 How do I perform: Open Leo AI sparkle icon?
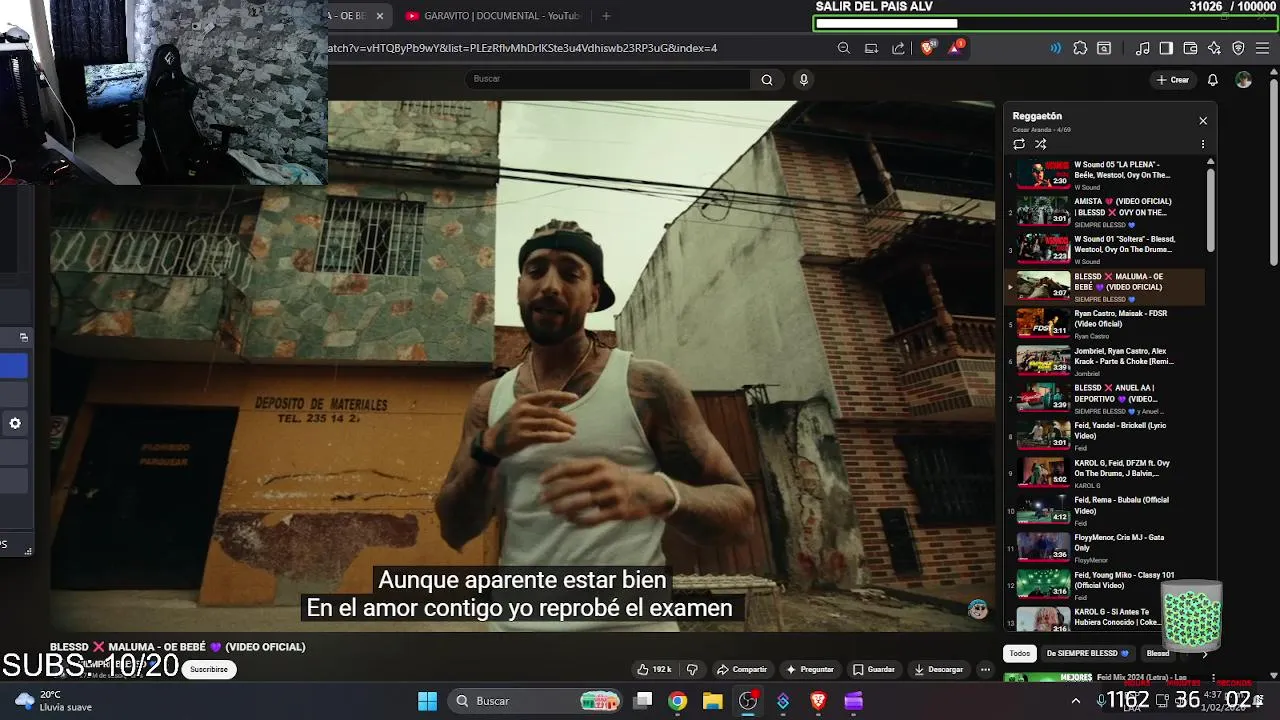(1214, 48)
